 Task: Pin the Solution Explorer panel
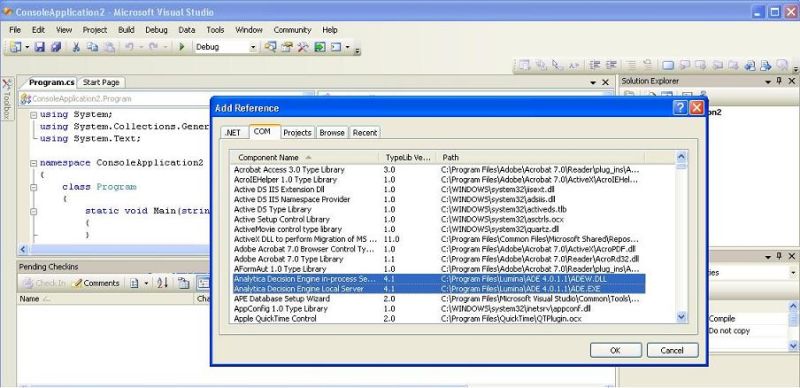pyautogui.click(x=779, y=81)
